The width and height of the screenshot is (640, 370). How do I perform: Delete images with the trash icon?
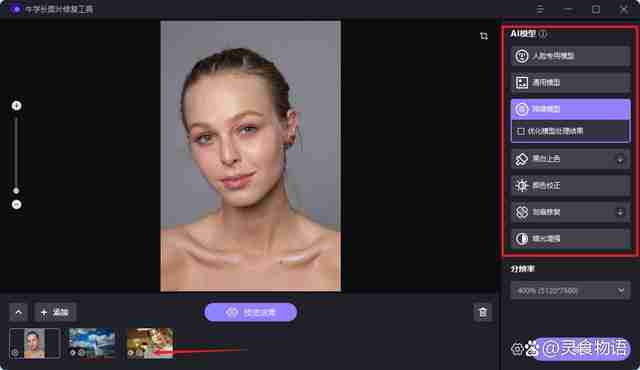coord(483,312)
